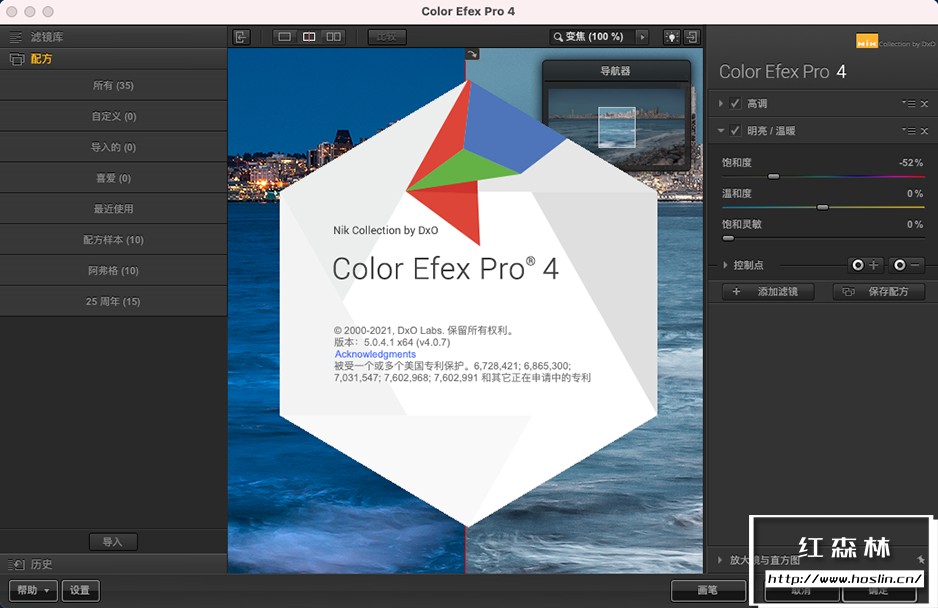
Task: Click the split line rotate handle
Action: (x=472, y=54)
